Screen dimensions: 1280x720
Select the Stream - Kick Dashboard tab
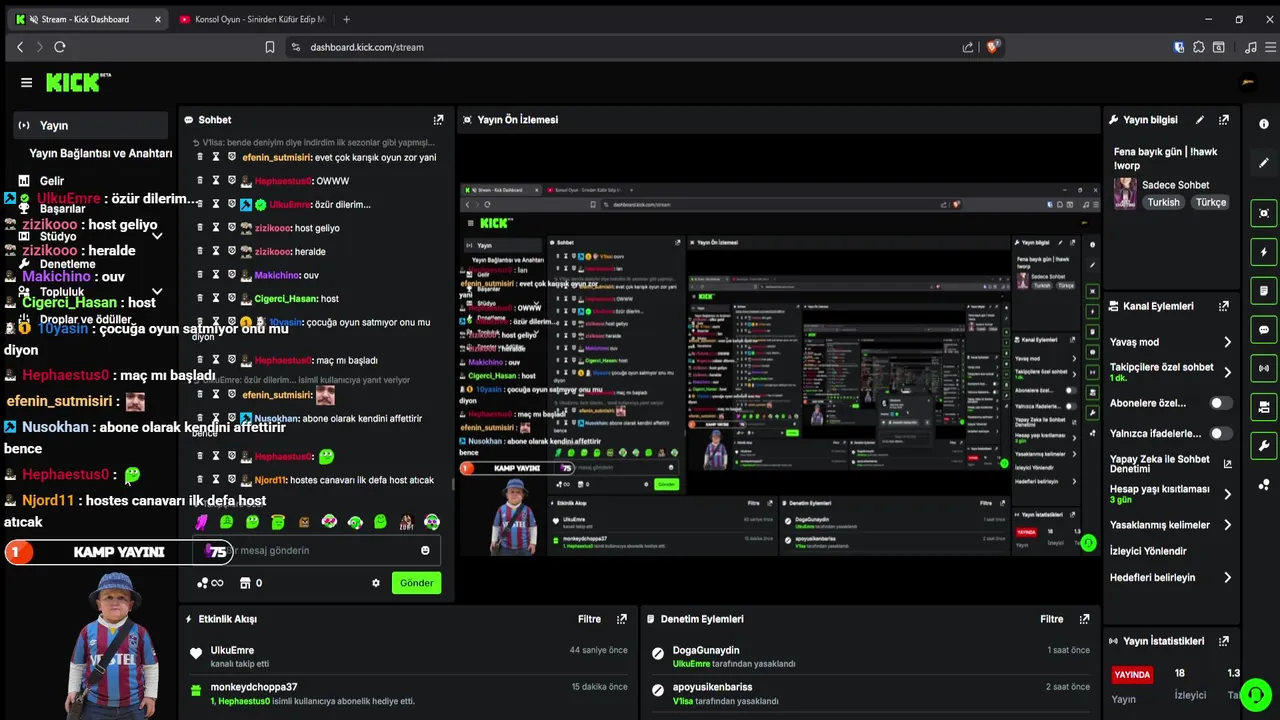click(90, 19)
